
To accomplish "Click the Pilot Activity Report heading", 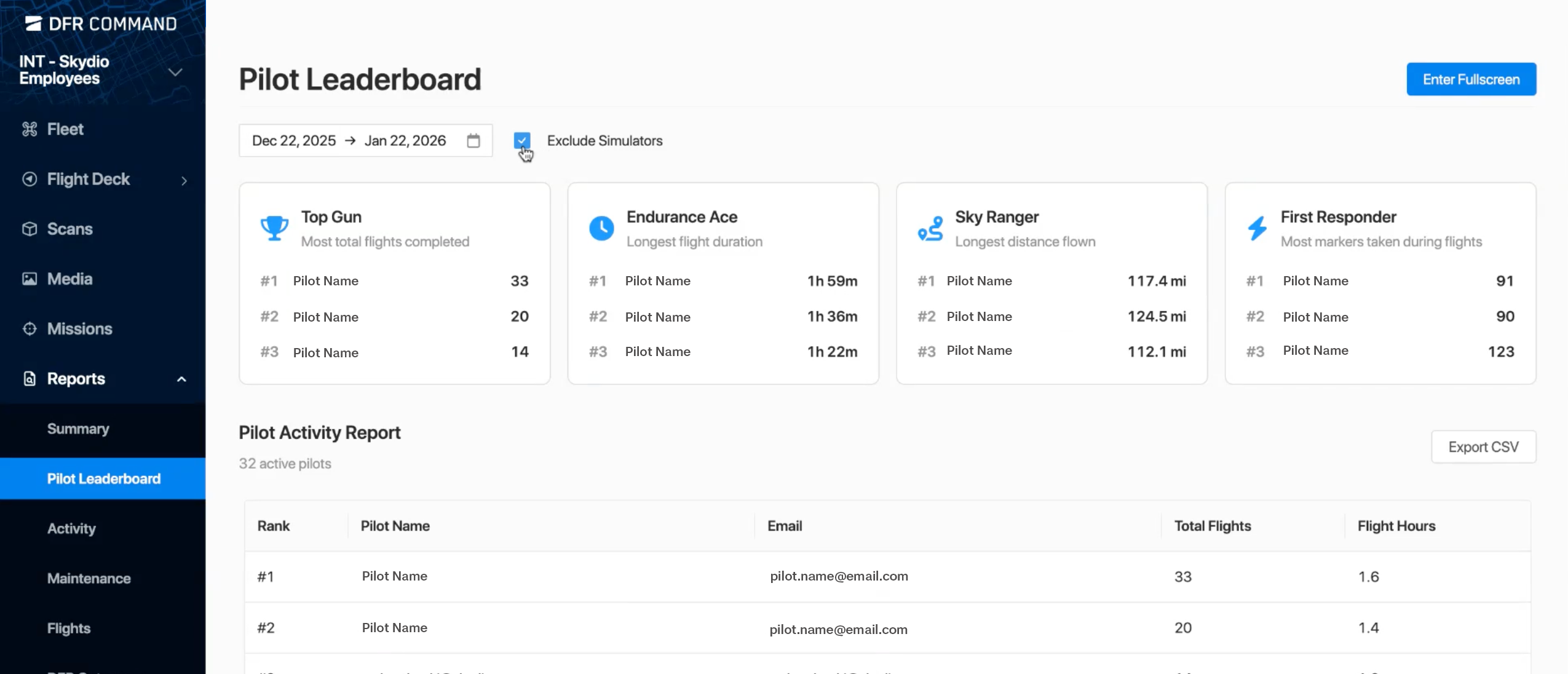I will (320, 433).
